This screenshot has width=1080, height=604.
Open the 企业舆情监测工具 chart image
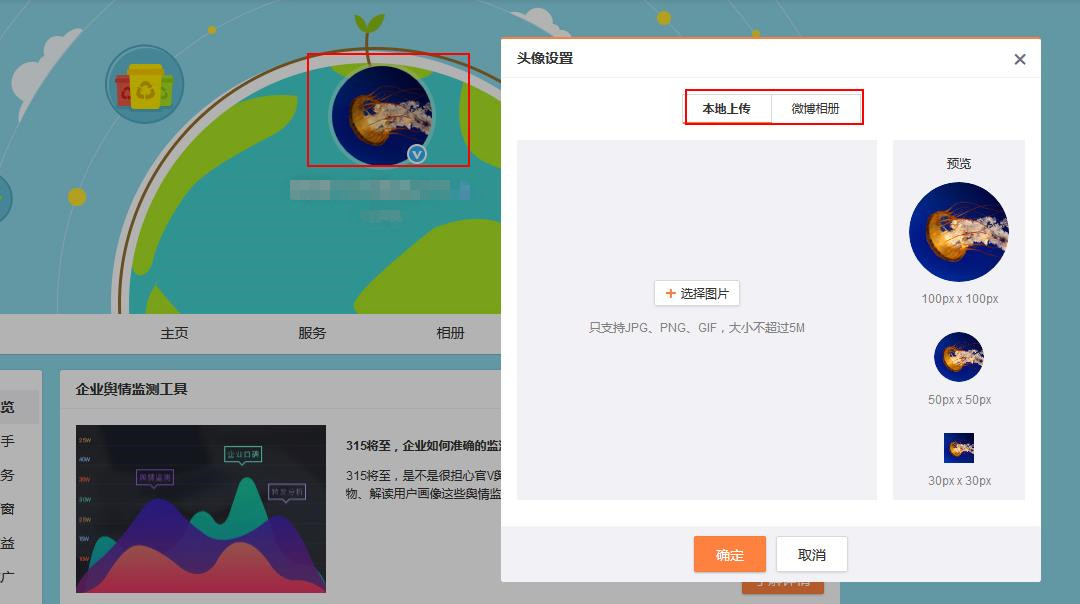coord(200,509)
